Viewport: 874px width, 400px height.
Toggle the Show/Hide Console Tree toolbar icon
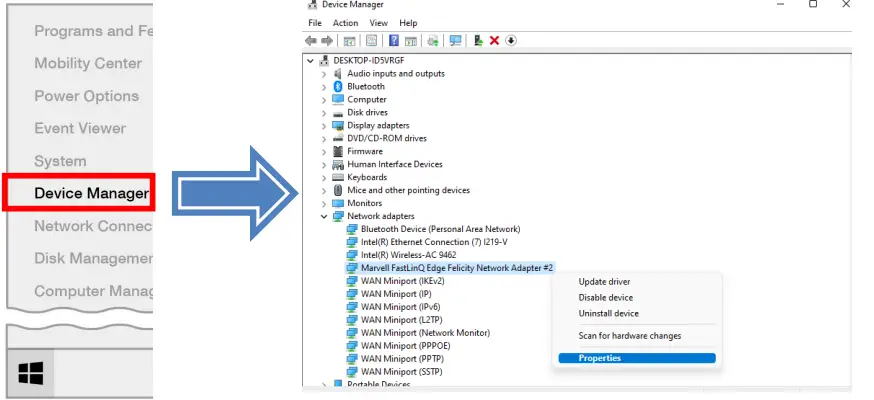[x=349, y=41]
